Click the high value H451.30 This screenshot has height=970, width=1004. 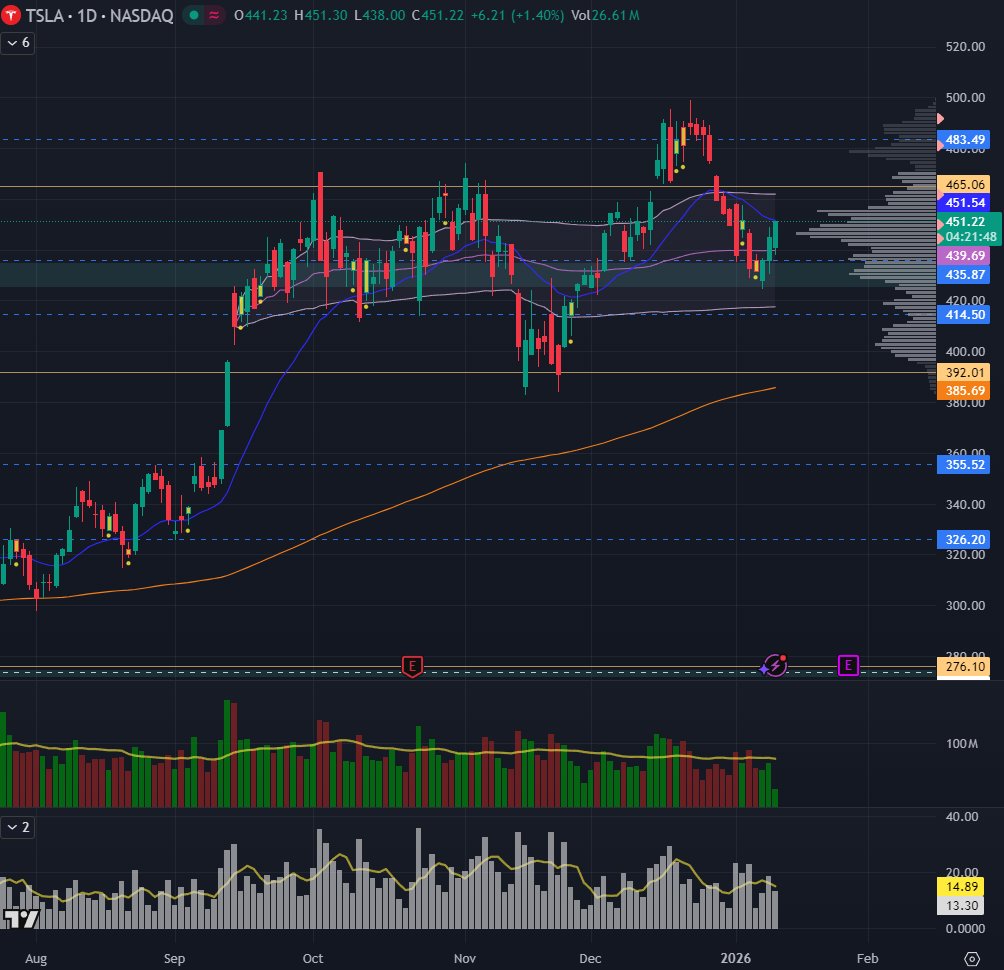click(320, 15)
